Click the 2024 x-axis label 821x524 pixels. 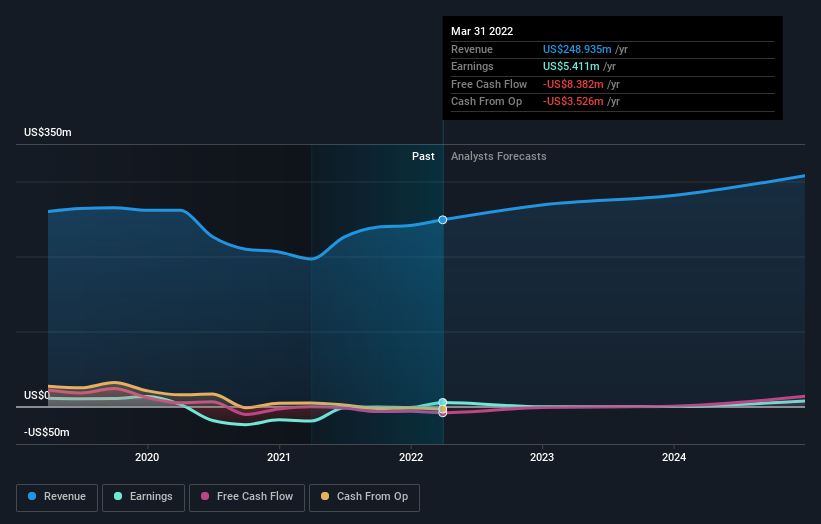(674, 457)
